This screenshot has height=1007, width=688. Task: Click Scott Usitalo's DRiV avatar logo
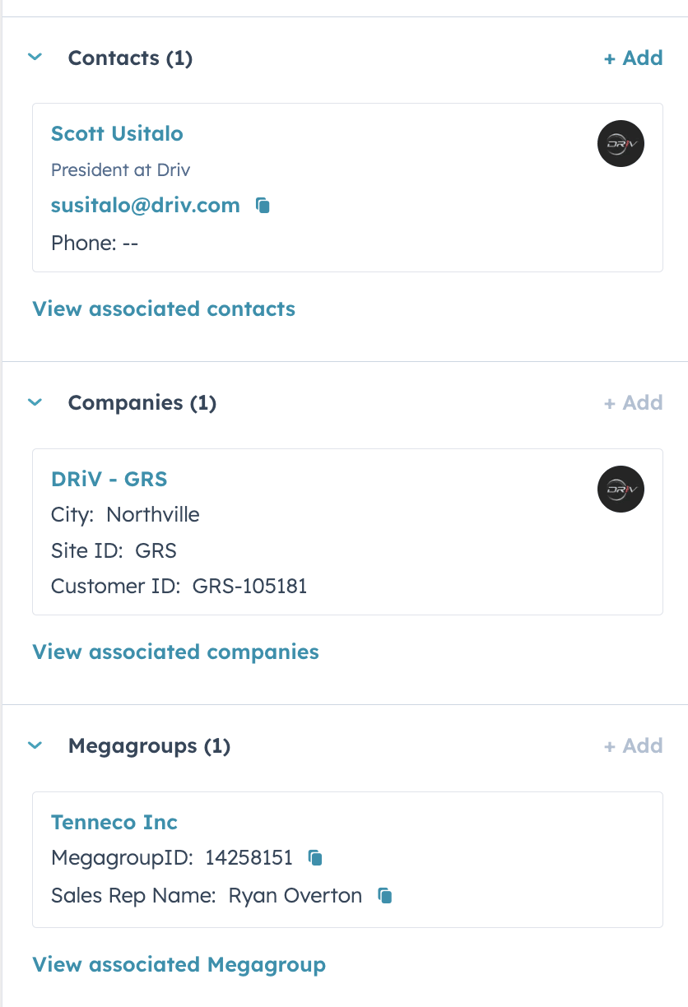coord(621,144)
